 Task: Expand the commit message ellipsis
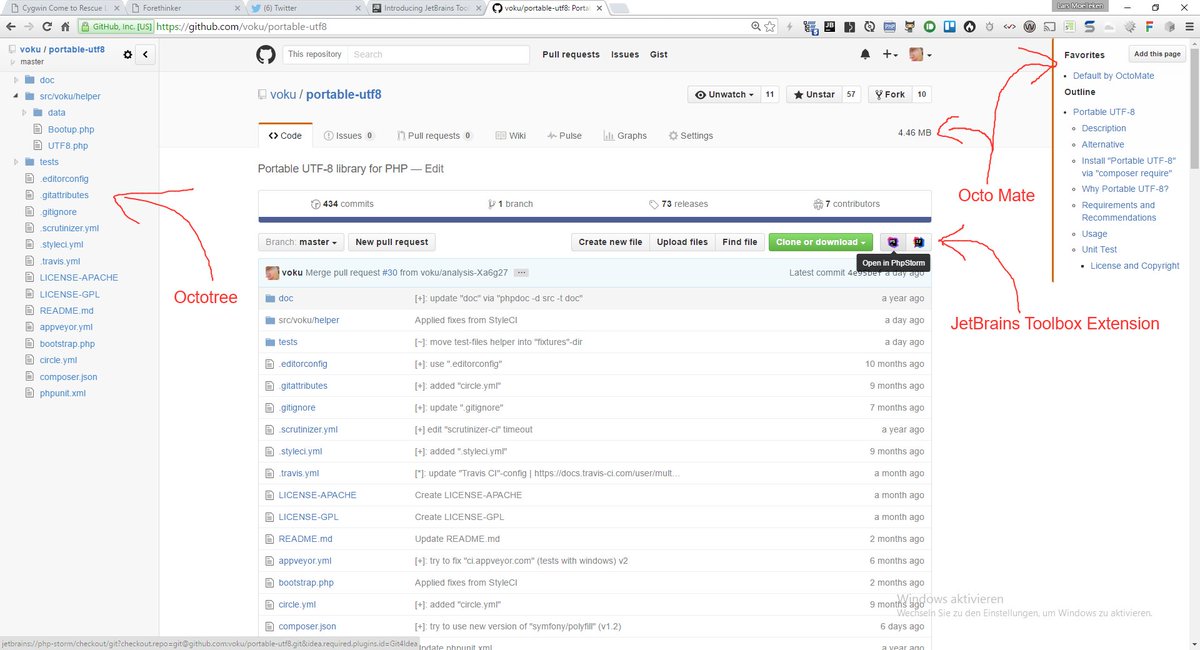point(522,272)
